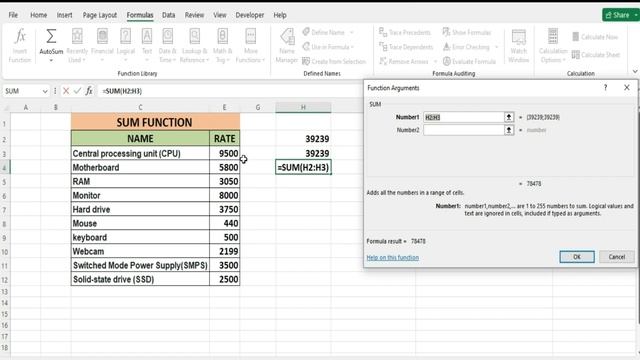
Task: Open Recently Used functions icon
Action: click(77, 36)
